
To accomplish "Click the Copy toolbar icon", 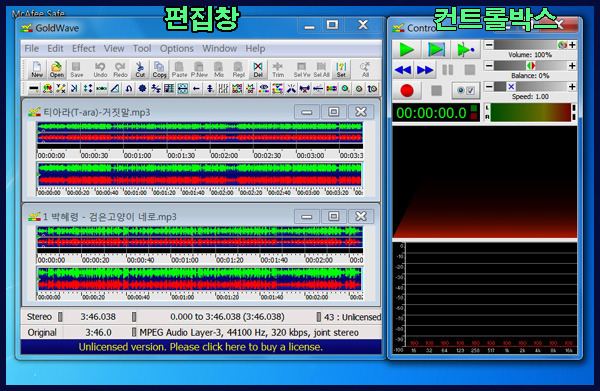I will [159, 69].
